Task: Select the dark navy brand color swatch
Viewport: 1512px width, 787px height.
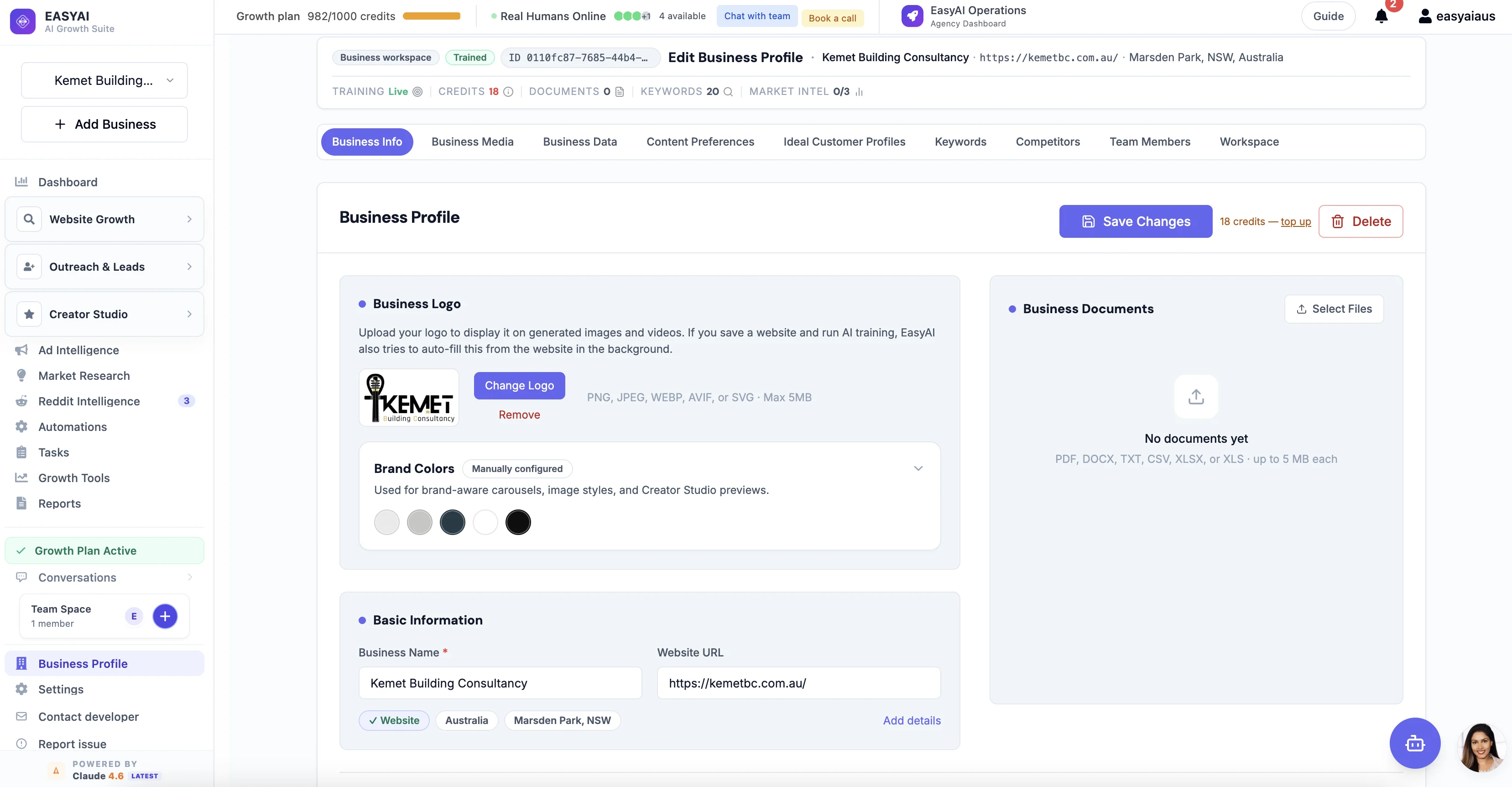Action: point(452,523)
